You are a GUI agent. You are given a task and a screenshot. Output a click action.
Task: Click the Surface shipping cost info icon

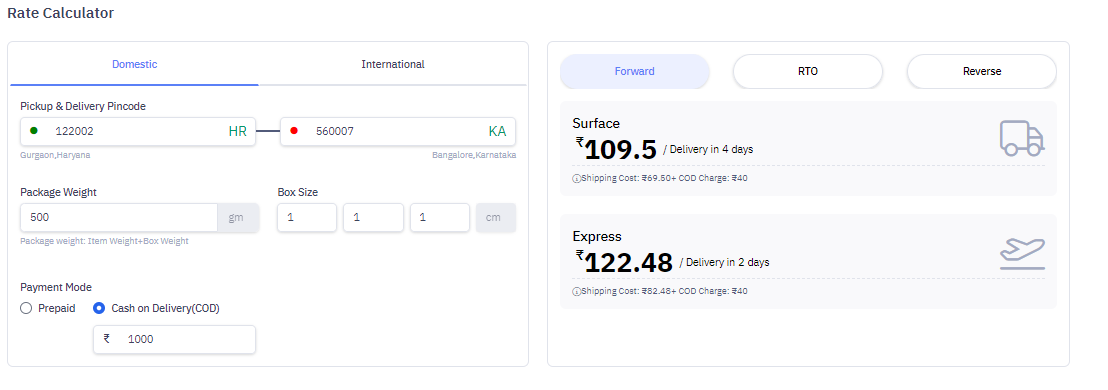point(576,179)
